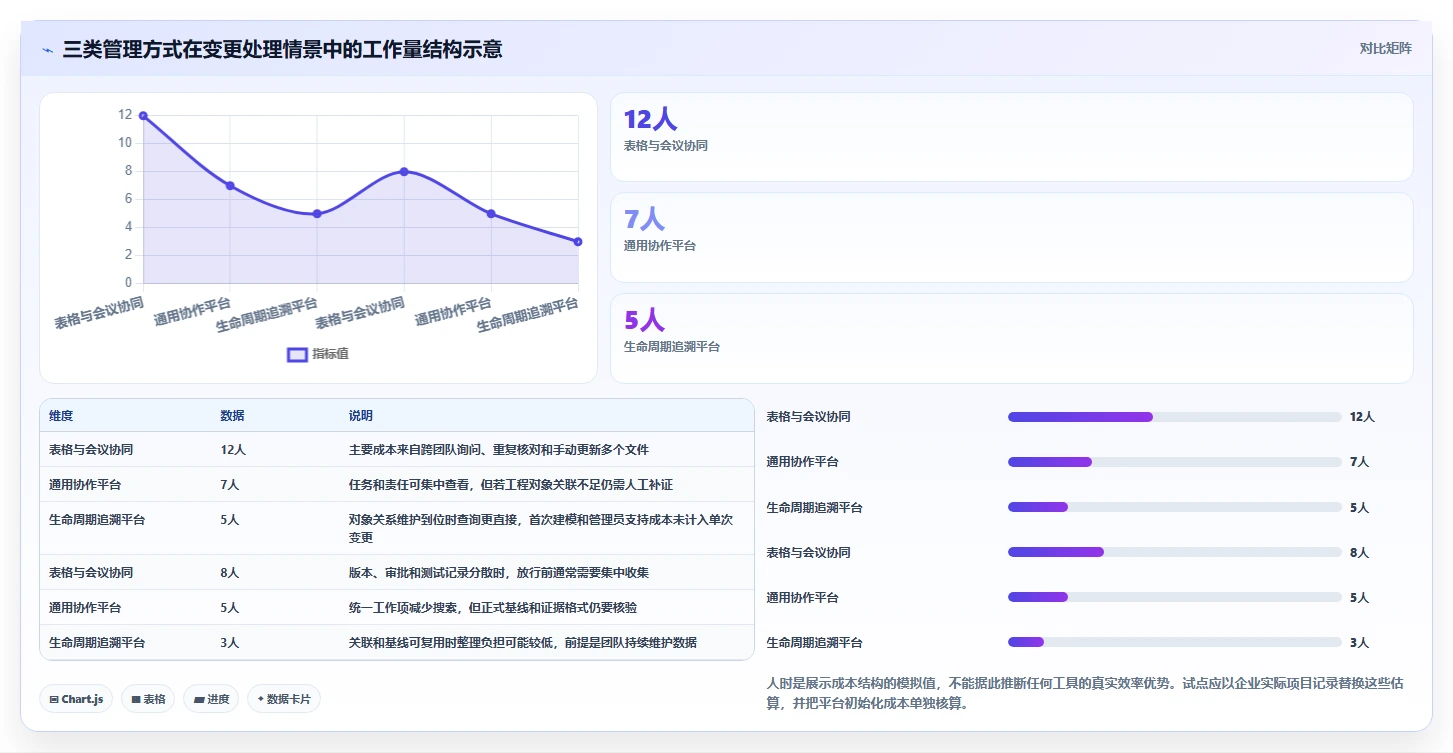
Task: Select the chart data point at value 7
Action: pos(230,186)
